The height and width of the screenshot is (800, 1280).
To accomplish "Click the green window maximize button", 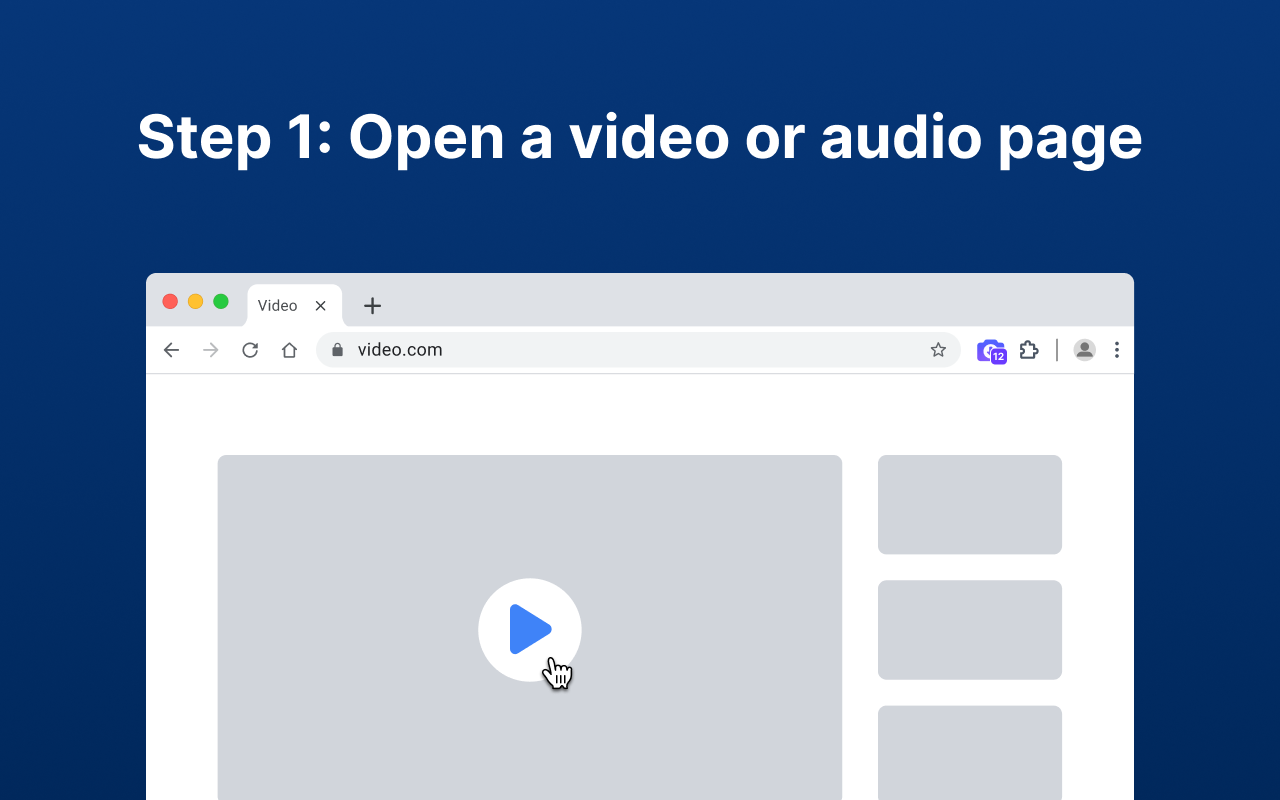I will tap(221, 302).
